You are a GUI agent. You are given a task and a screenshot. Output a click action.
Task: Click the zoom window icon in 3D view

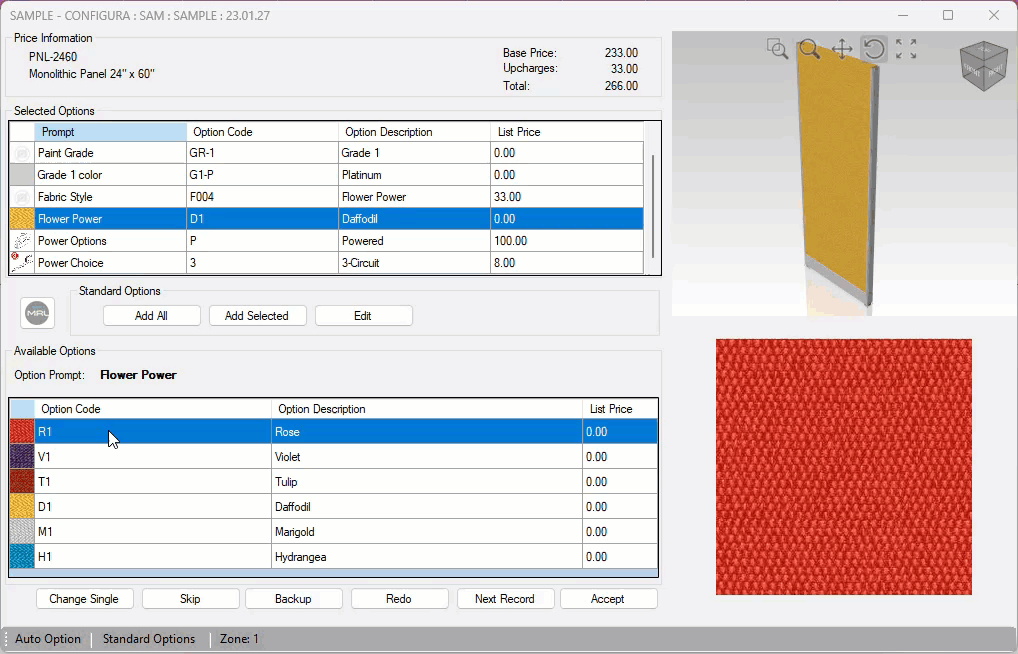tap(777, 49)
